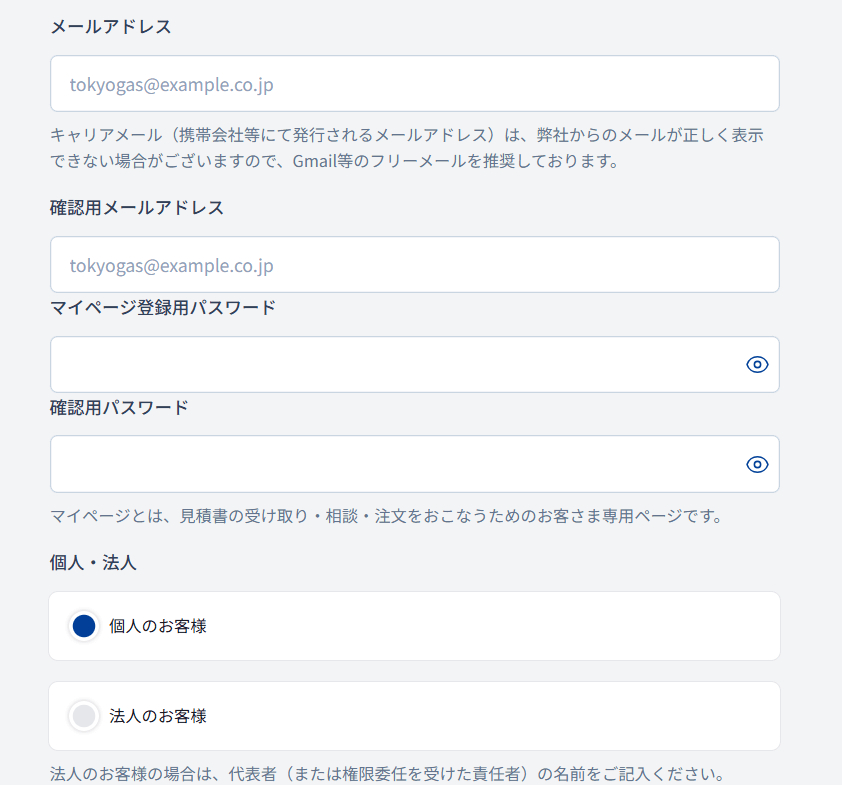This screenshot has width=842, height=785.
Task: Click the マイページ登録用パスワード label
Action: click(163, 307)
